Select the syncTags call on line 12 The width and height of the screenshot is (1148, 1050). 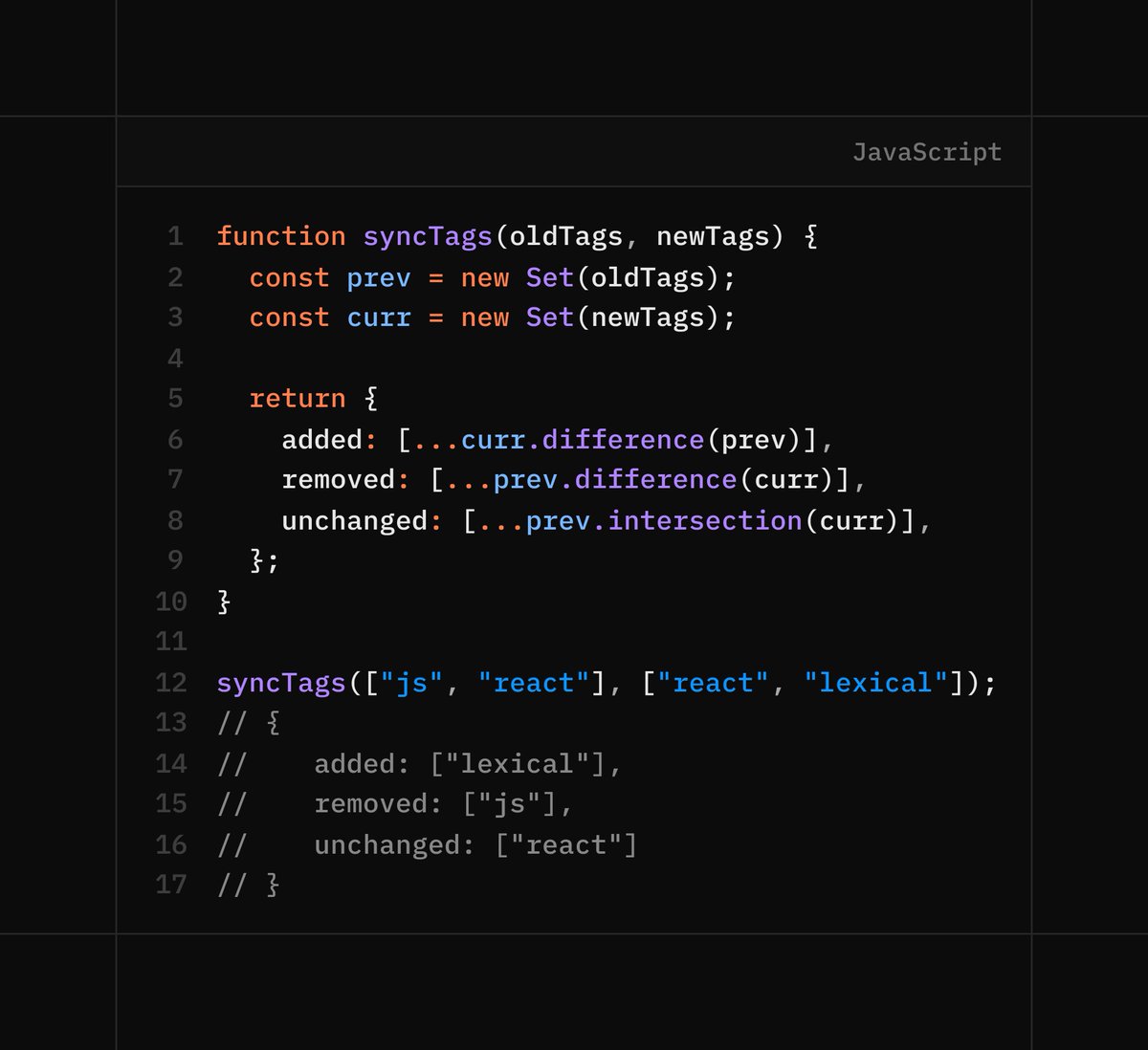pyautogui.click(x=280, y=682)
